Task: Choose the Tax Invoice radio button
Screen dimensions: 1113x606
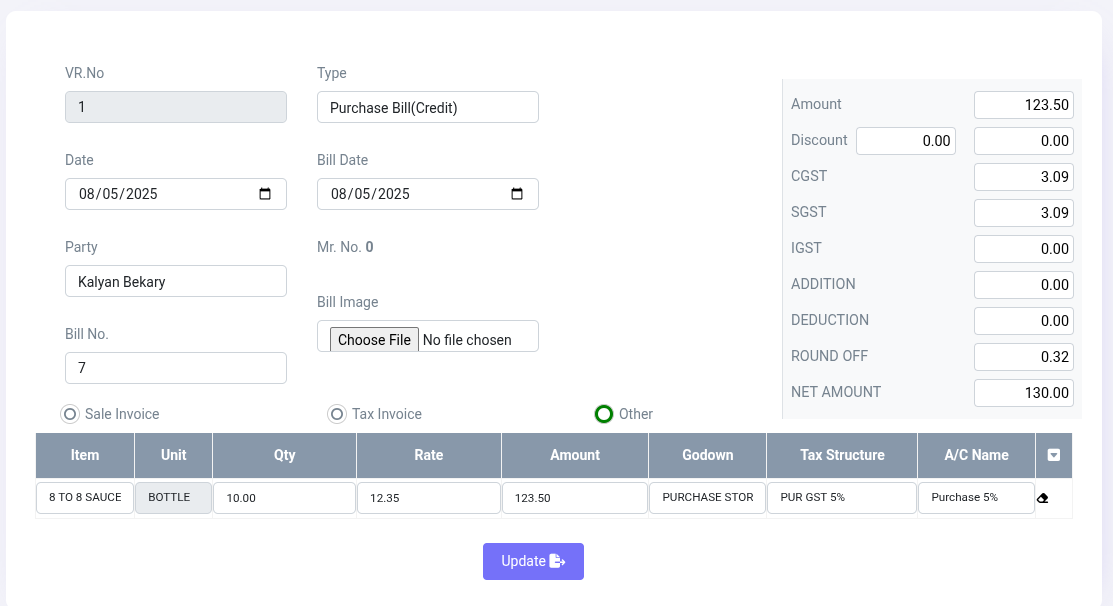Action: point(337,413)
